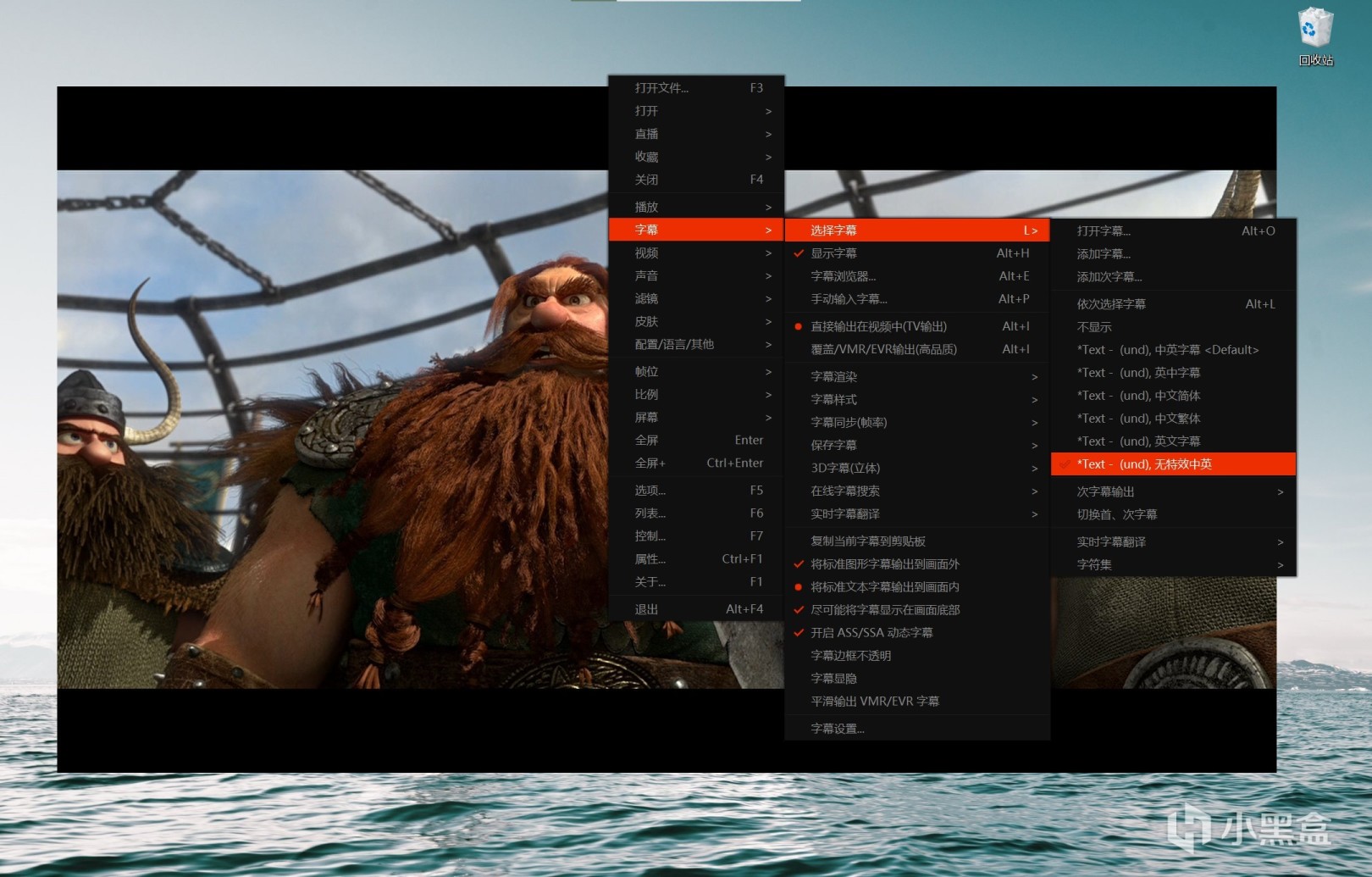Viewport: 1372px width, 877px height.
Task: Select 中英字幕 <Default> subtitle track
Action: [1174, 349]
